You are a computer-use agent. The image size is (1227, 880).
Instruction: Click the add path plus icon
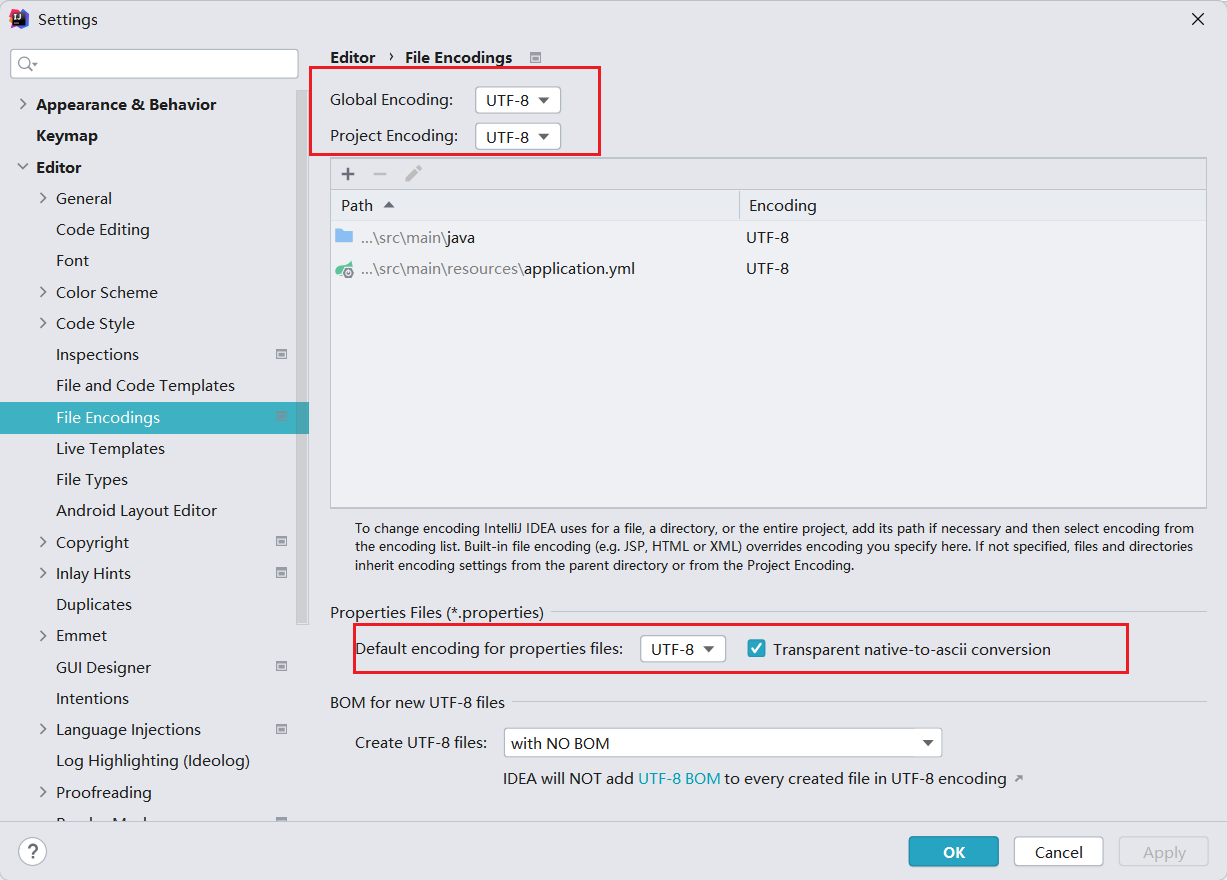tap(348, 174)
